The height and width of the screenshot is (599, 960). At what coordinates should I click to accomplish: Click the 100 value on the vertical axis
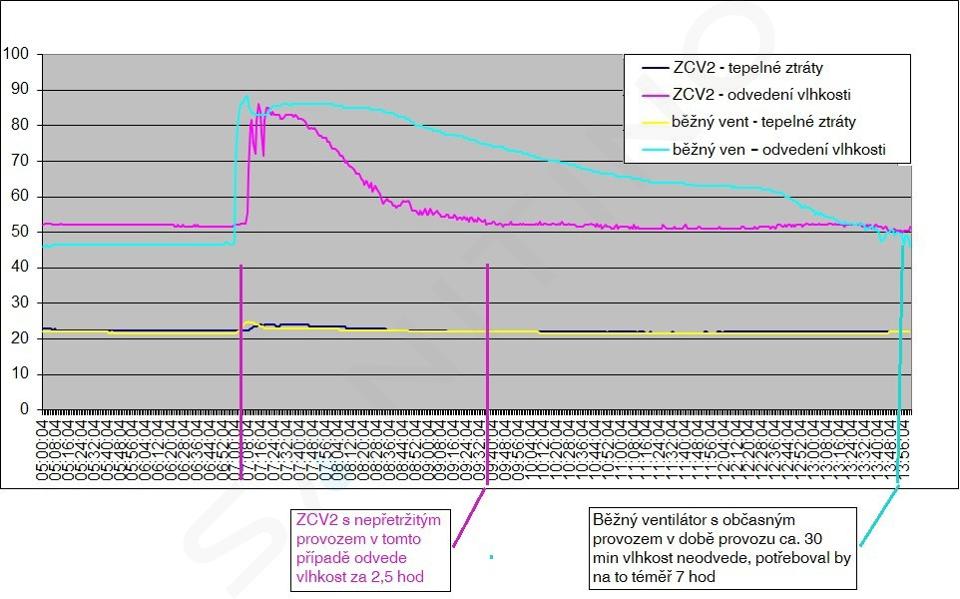pos(17,53)
